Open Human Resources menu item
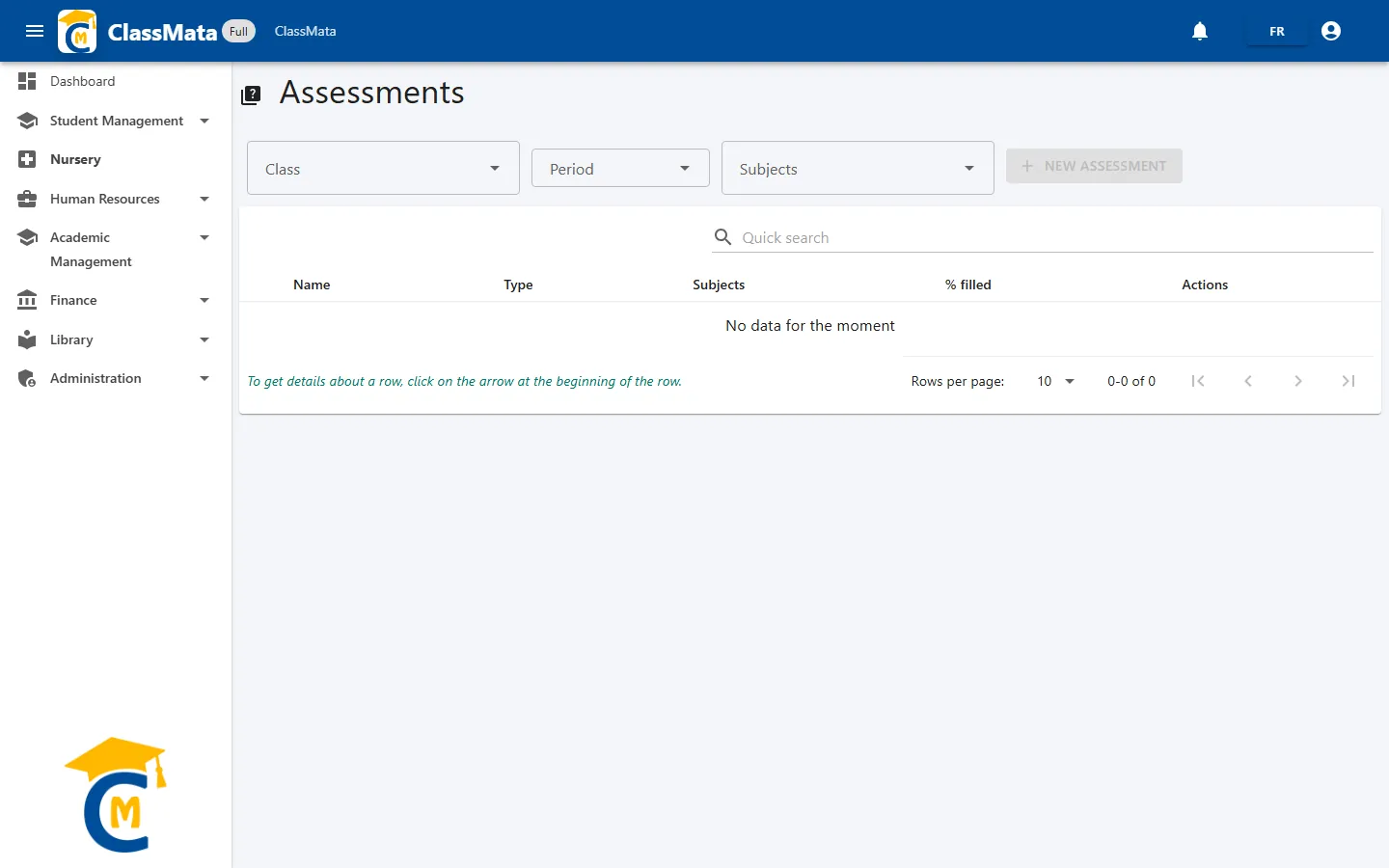Image resolution: width=1389 pixels, height=868 pixels. (105, 199)
